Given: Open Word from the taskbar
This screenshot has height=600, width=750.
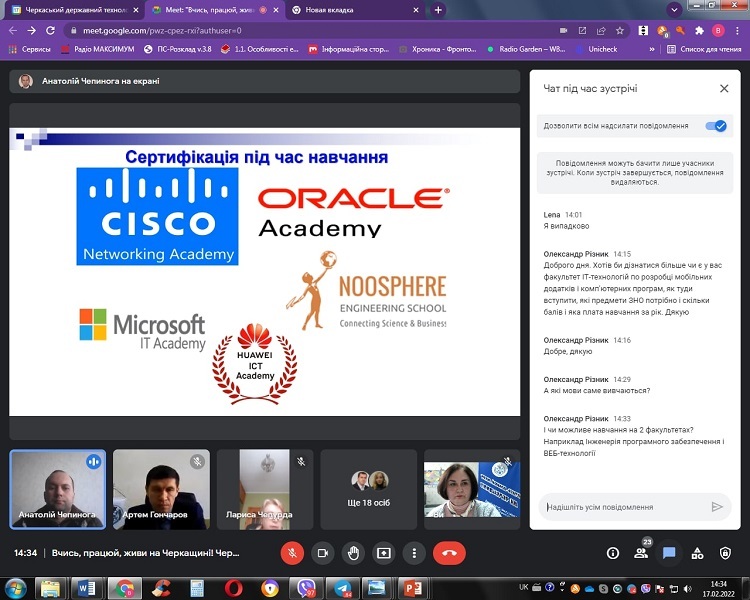Looking at the screenshot, I should click(87, 588).
